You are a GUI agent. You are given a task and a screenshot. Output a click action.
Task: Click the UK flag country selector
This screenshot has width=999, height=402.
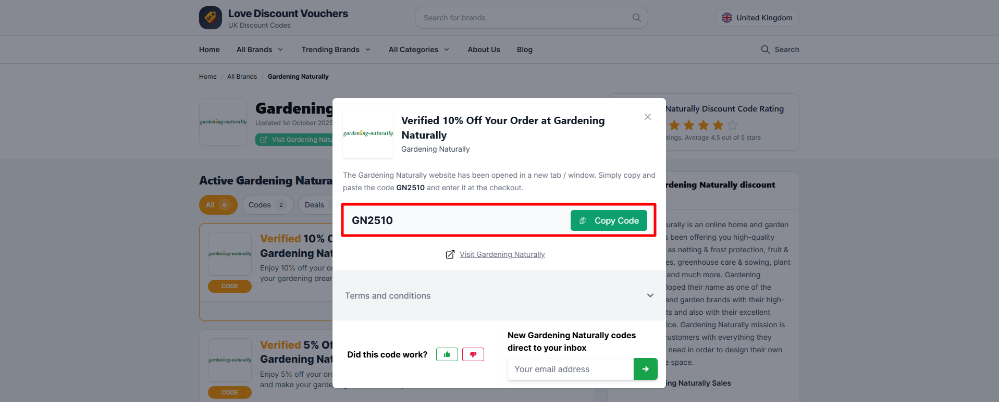[x=757, y=18]
